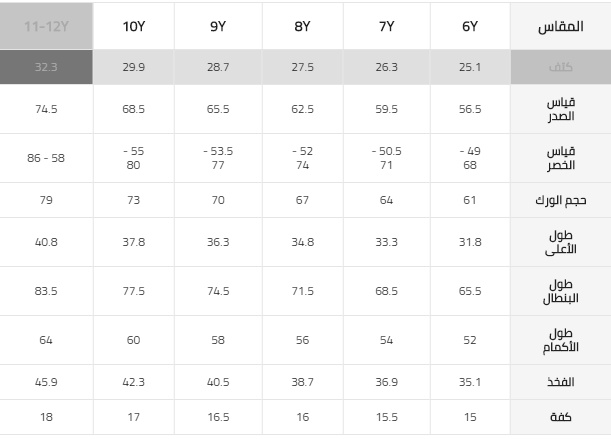Viewport: 611px width, 439px height.
Task: Select the 10Y size column header
Action: coord(134,26)
